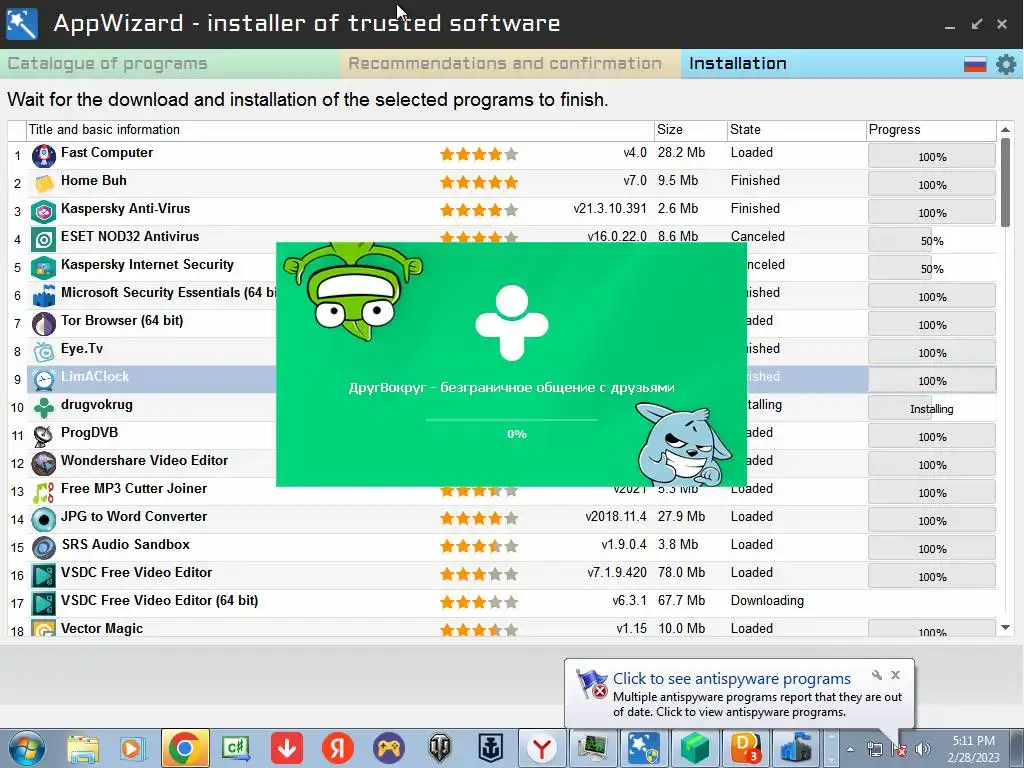1024x768 pixels.
Task: Open settings with the gear icon
Action: tap(1006, 64)
